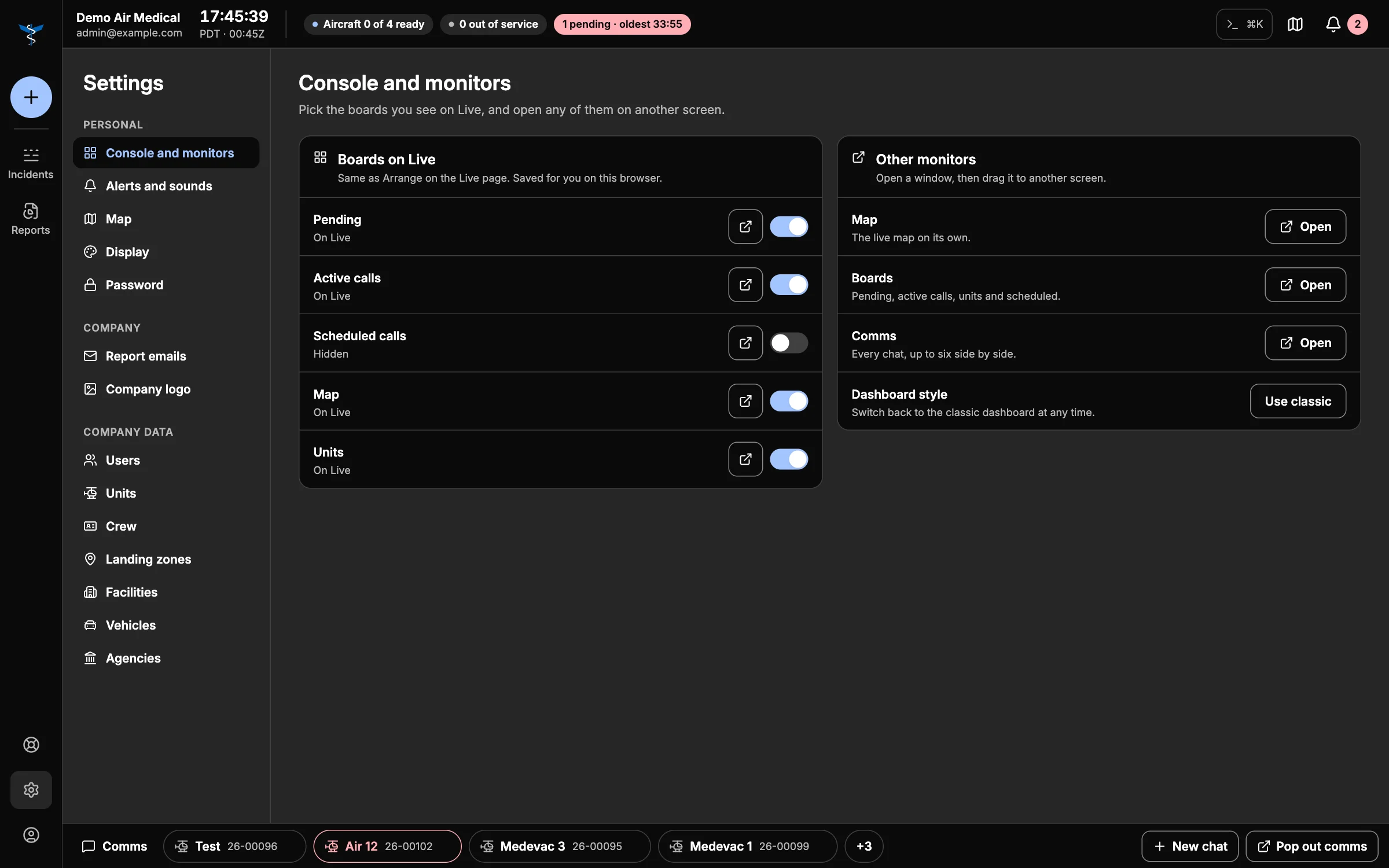Click the 1 pending oldest status pill
The image size is (1389, 868).
[622, 24]
